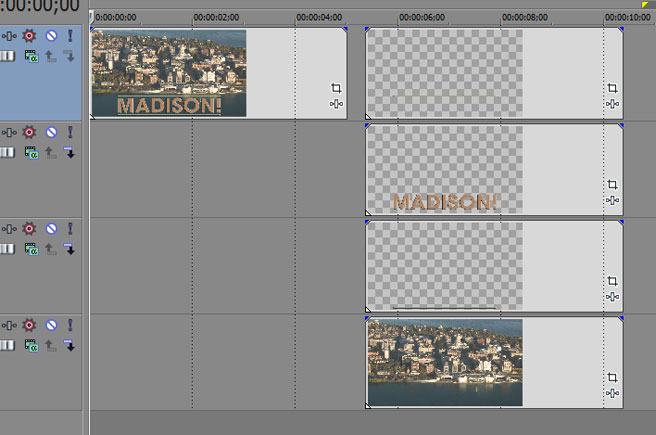Viewport: 656px width, 435px height.
Task: Click ruler at 00:00:08:00
Action: (x=525, y=18)
